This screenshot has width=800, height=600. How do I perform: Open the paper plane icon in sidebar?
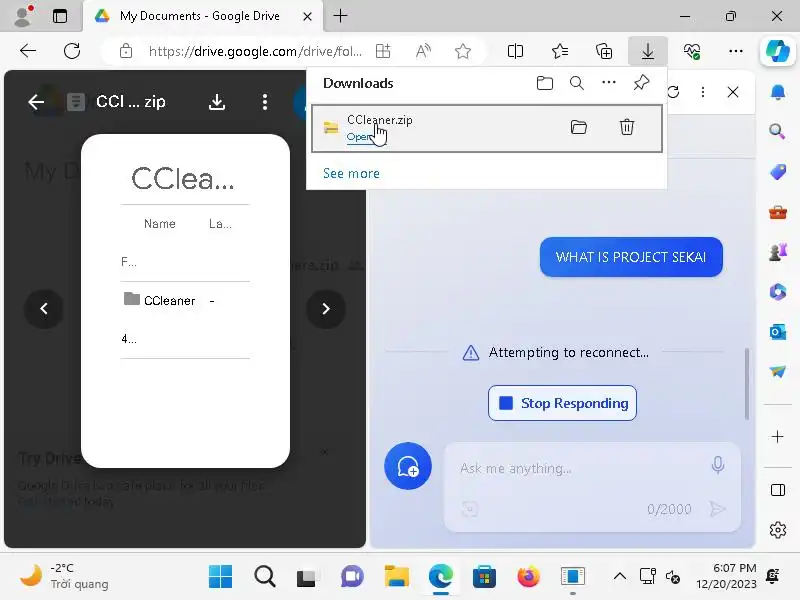coord(778,372)
